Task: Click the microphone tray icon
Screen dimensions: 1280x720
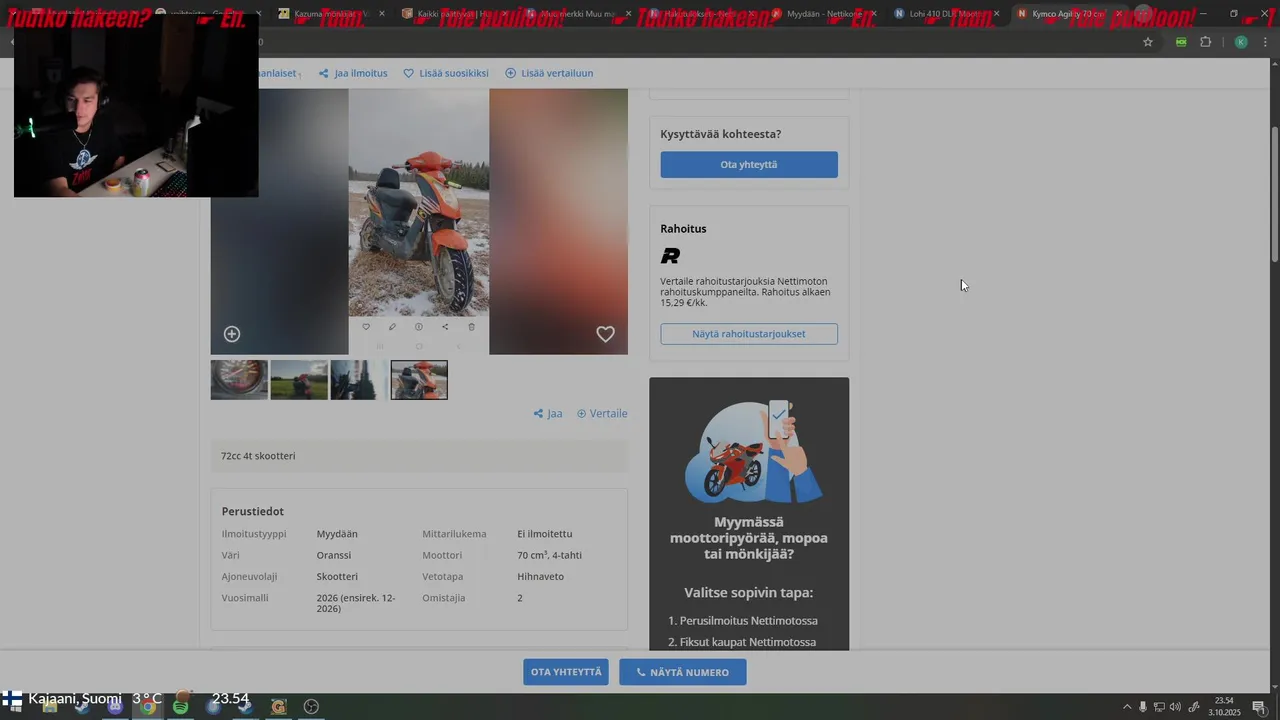Action: (x=1143, y=707)
